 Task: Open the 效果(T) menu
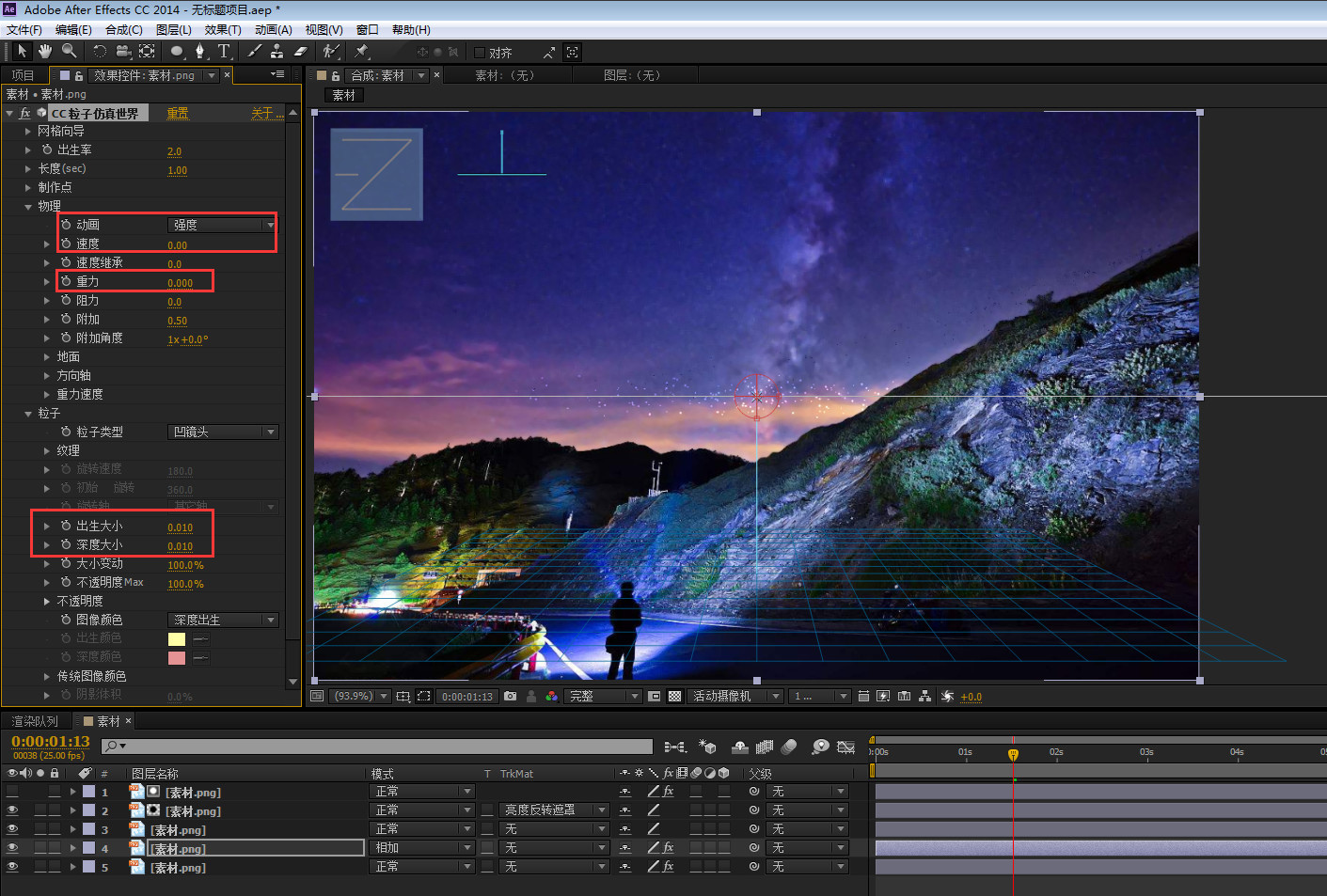(223, 30)
